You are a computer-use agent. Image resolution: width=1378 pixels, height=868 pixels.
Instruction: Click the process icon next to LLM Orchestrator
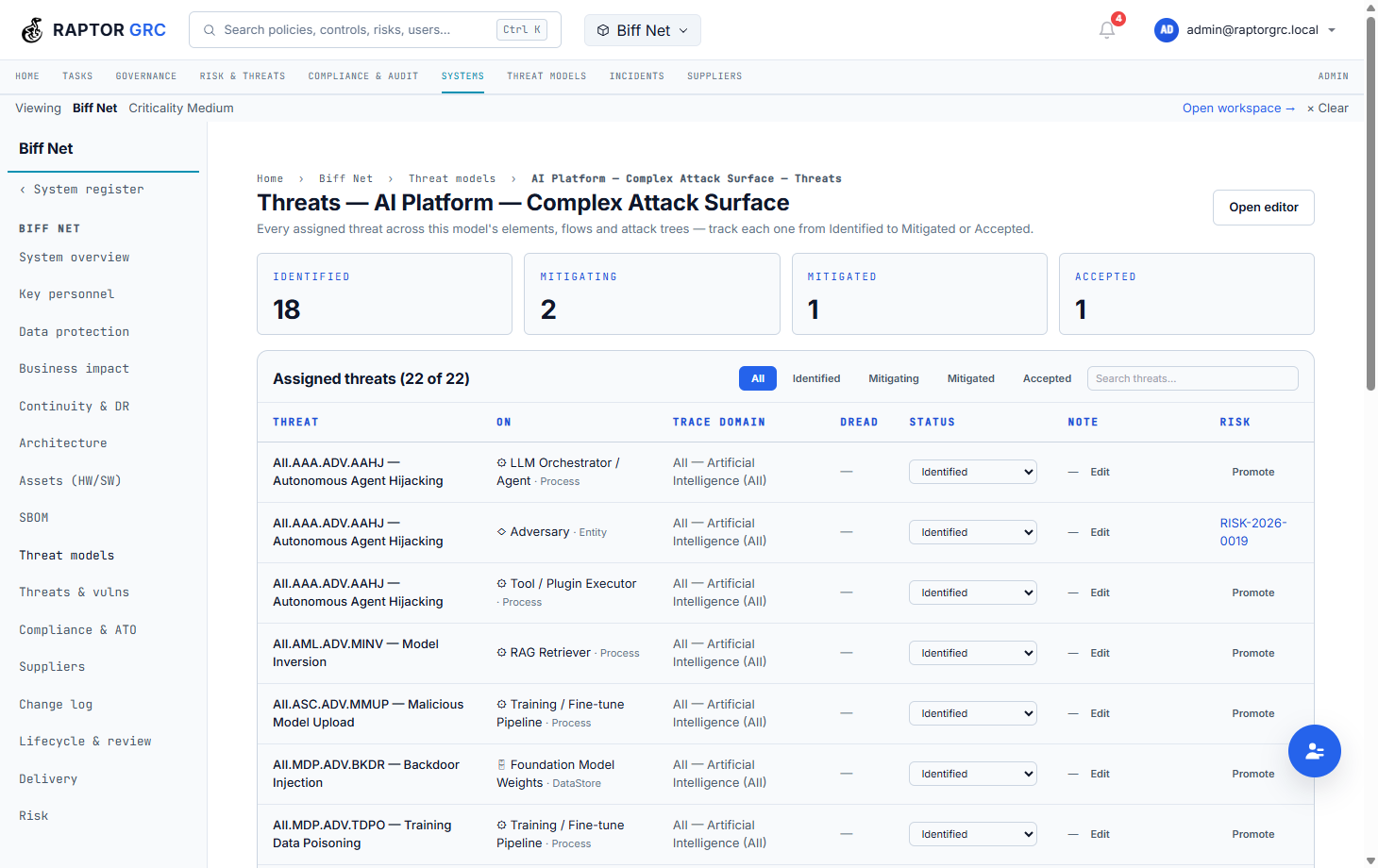point(502,463)
